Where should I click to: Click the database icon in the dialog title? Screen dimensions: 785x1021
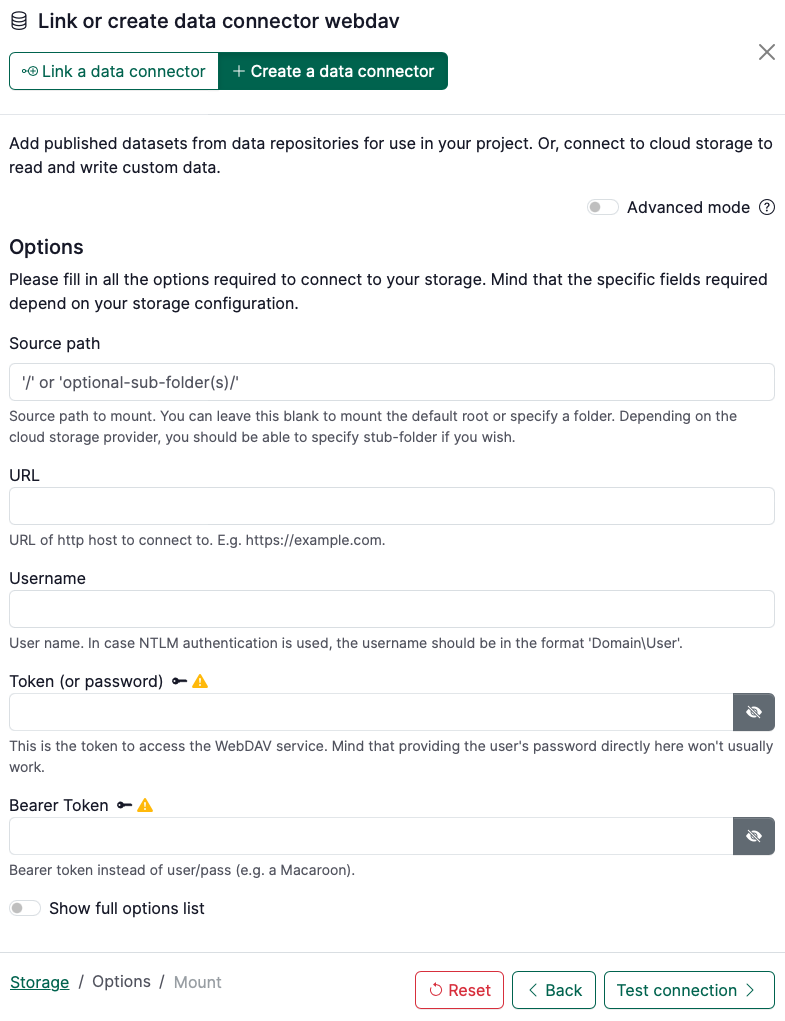[x=19, y=21]
